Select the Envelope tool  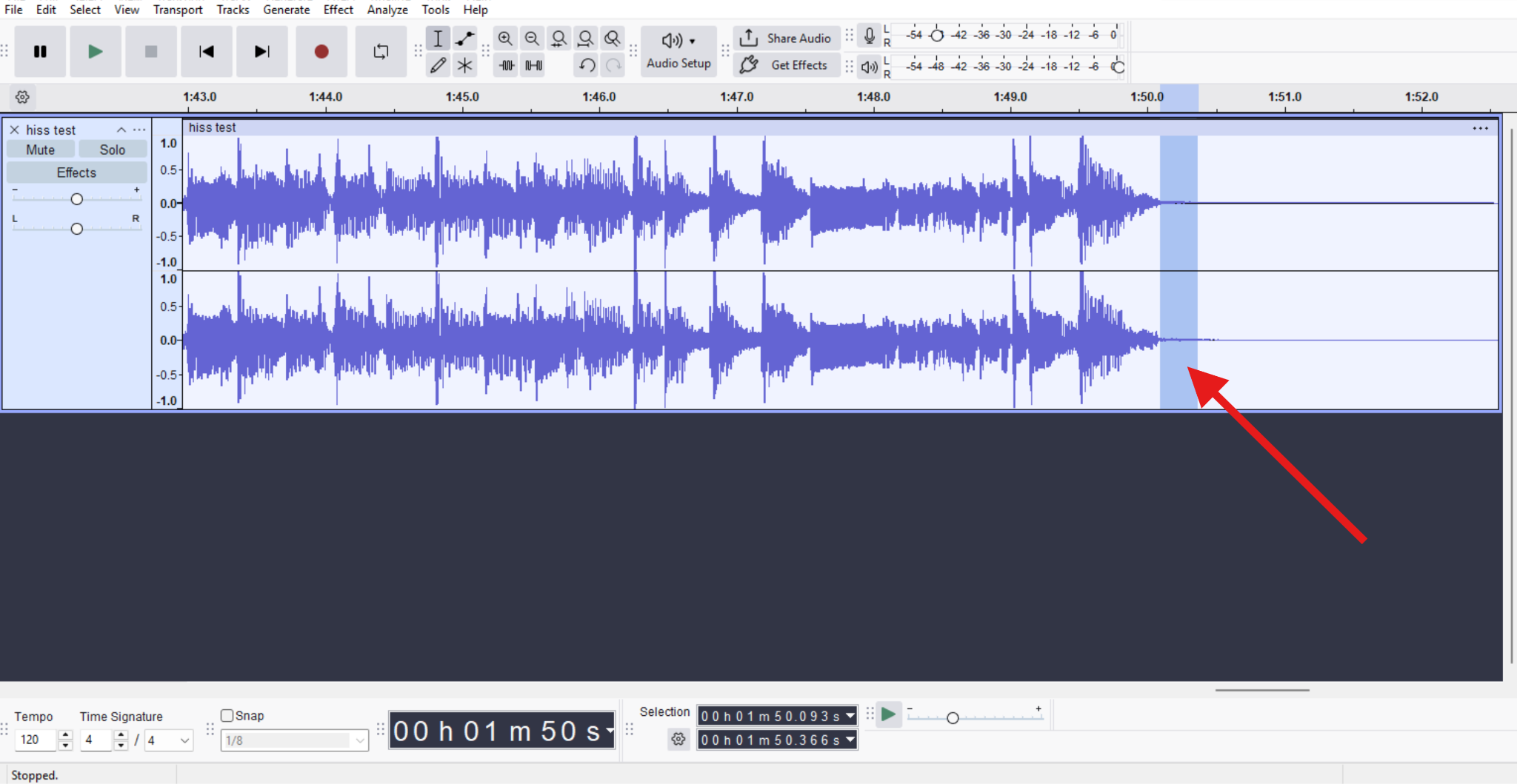[464, 38]
